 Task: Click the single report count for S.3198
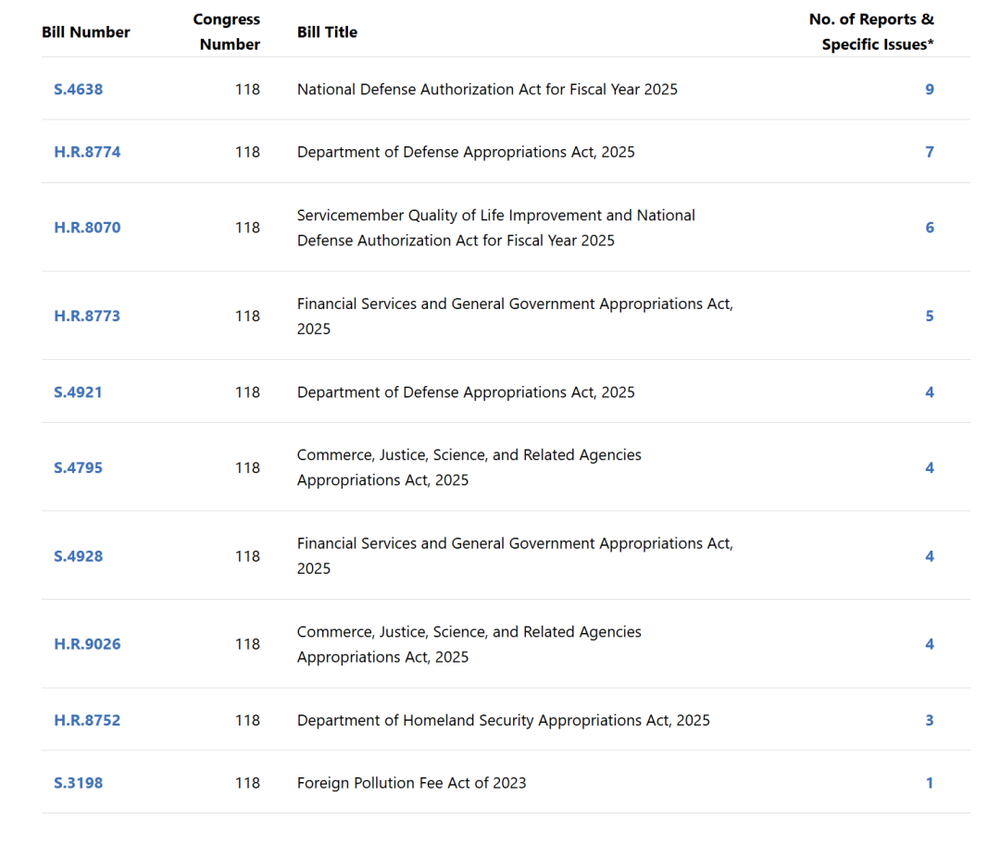coord(929,783)
